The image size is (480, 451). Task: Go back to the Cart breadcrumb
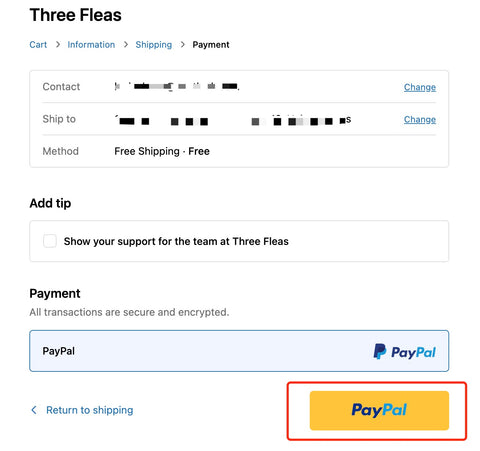(x=38, y=45)
